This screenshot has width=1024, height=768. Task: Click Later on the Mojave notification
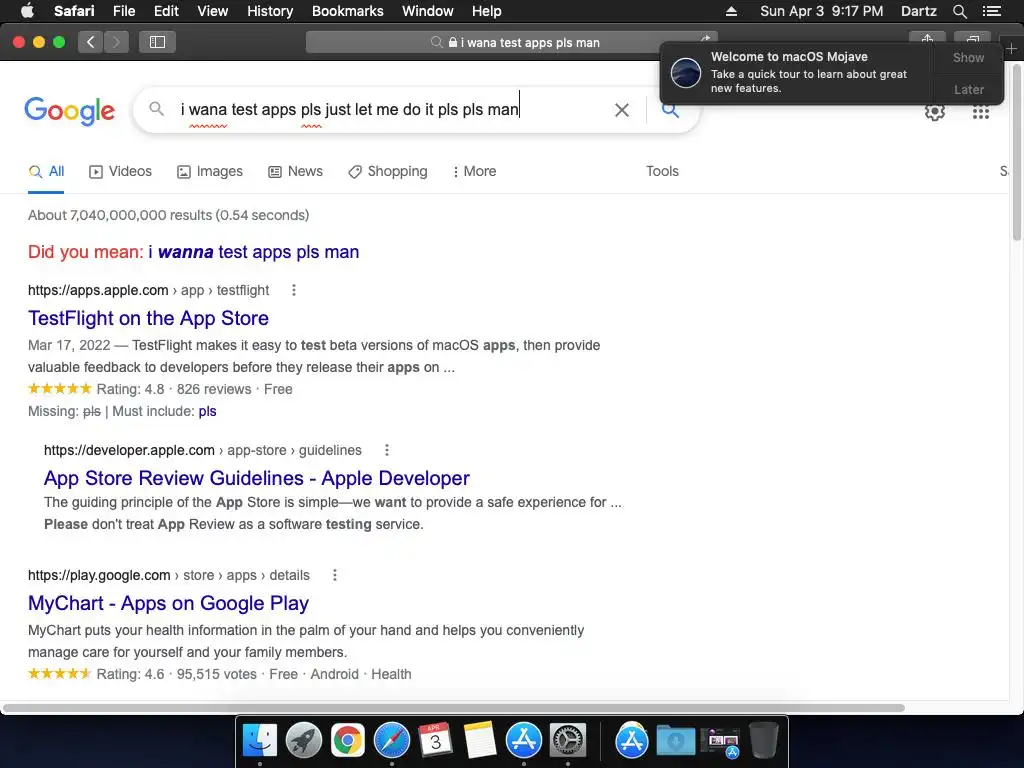968,89
